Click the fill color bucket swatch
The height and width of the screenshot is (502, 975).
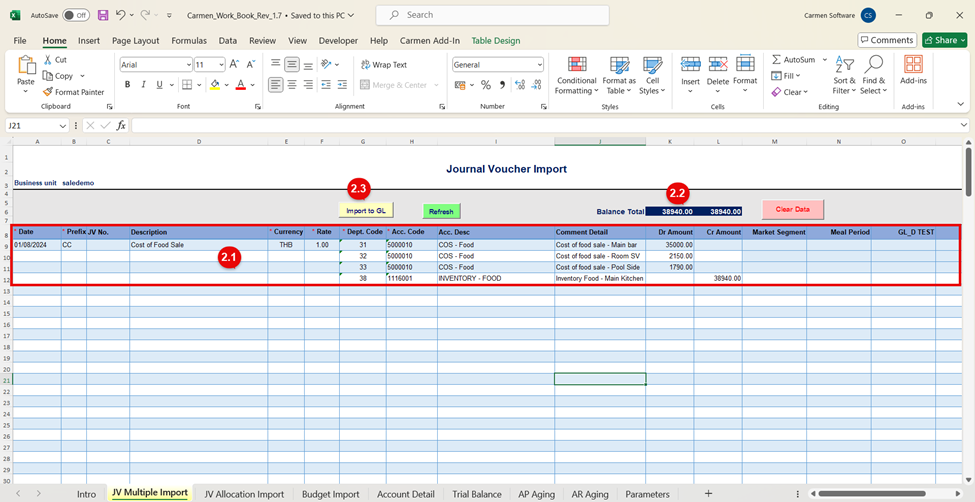214,85
